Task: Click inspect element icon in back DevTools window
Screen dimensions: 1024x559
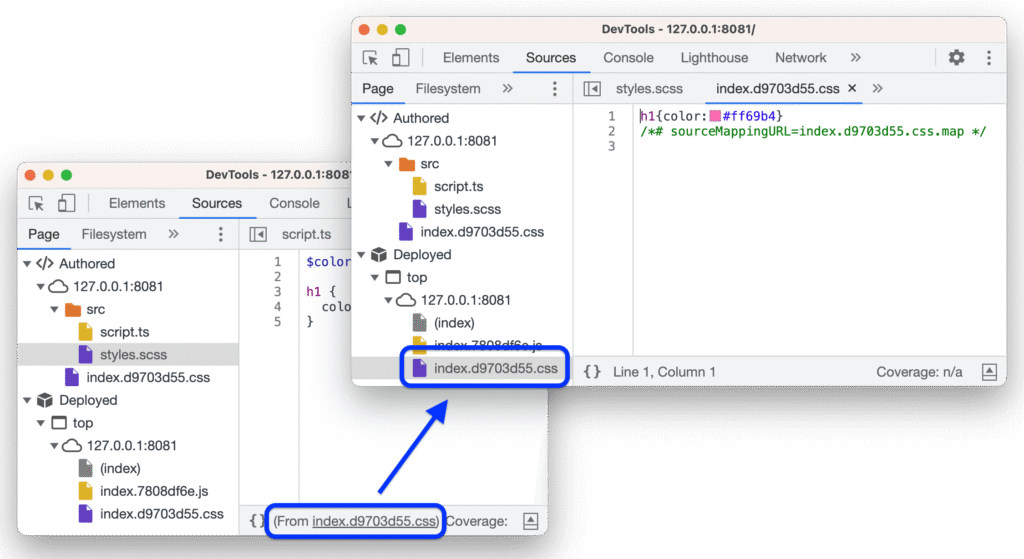Action: [x=37, y=204]
